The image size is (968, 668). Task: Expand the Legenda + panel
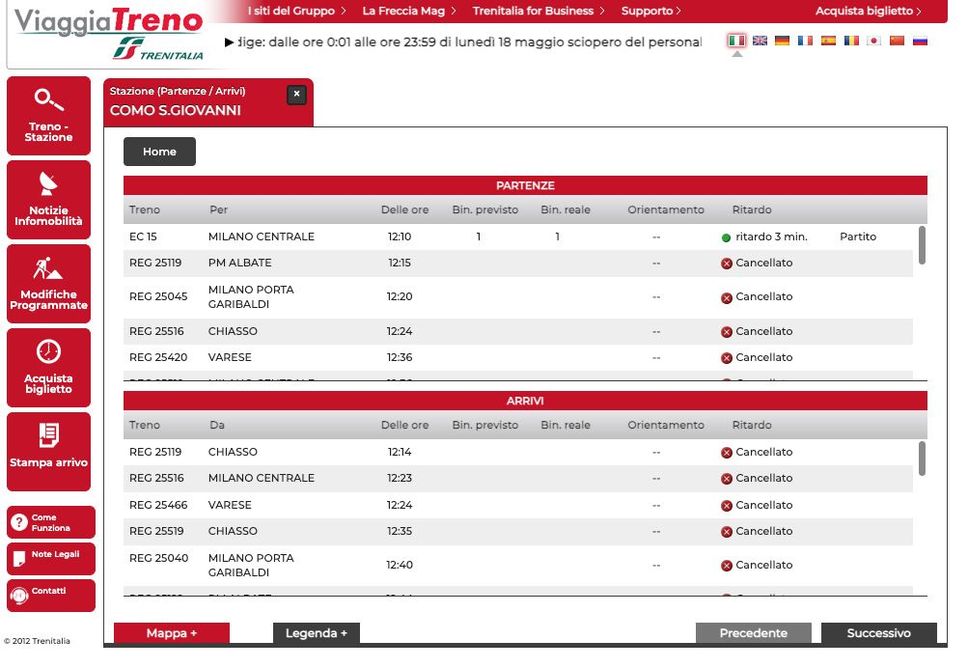pos(316,633)
